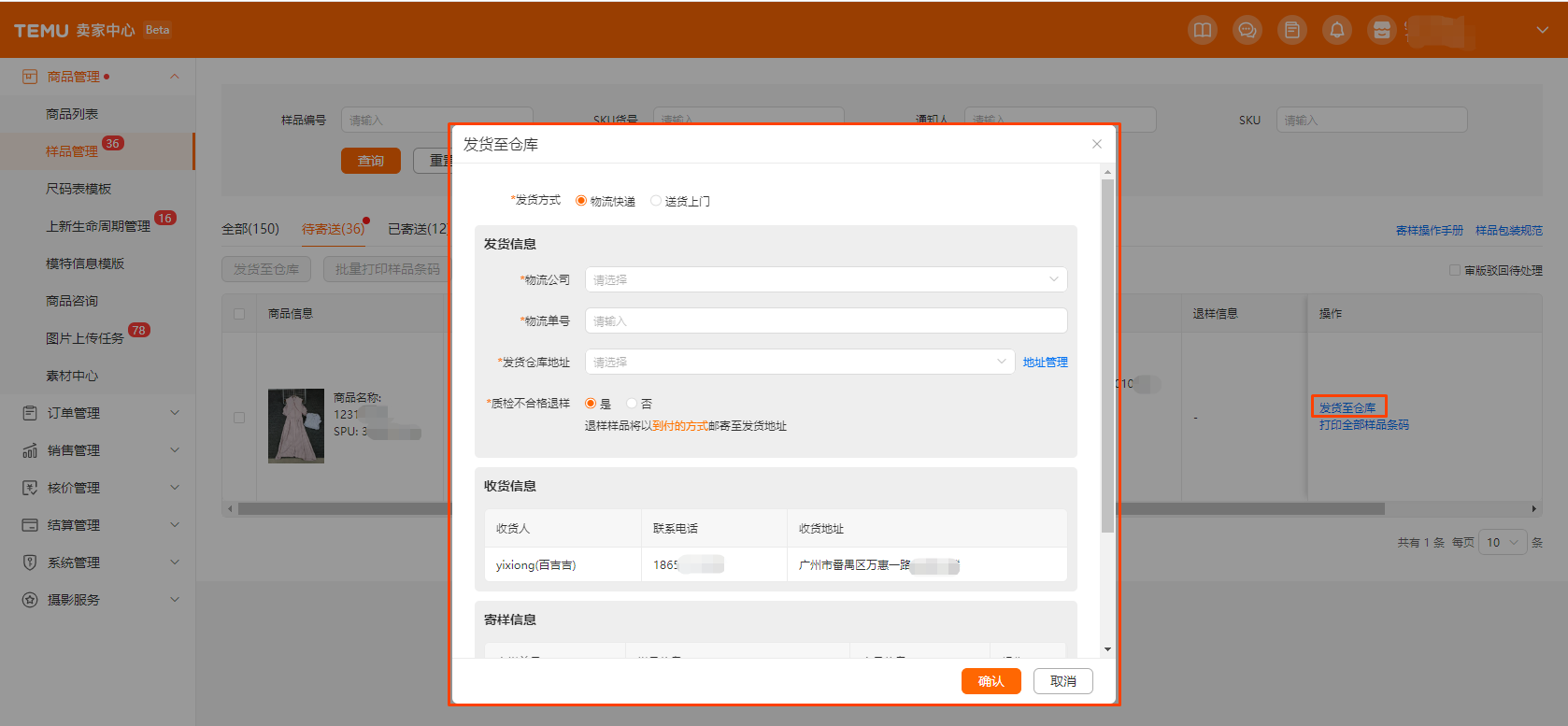The image size is (1568, 726).
Task: Click the 确认 button
Action: pyautogui.click(x=991, y=681)
